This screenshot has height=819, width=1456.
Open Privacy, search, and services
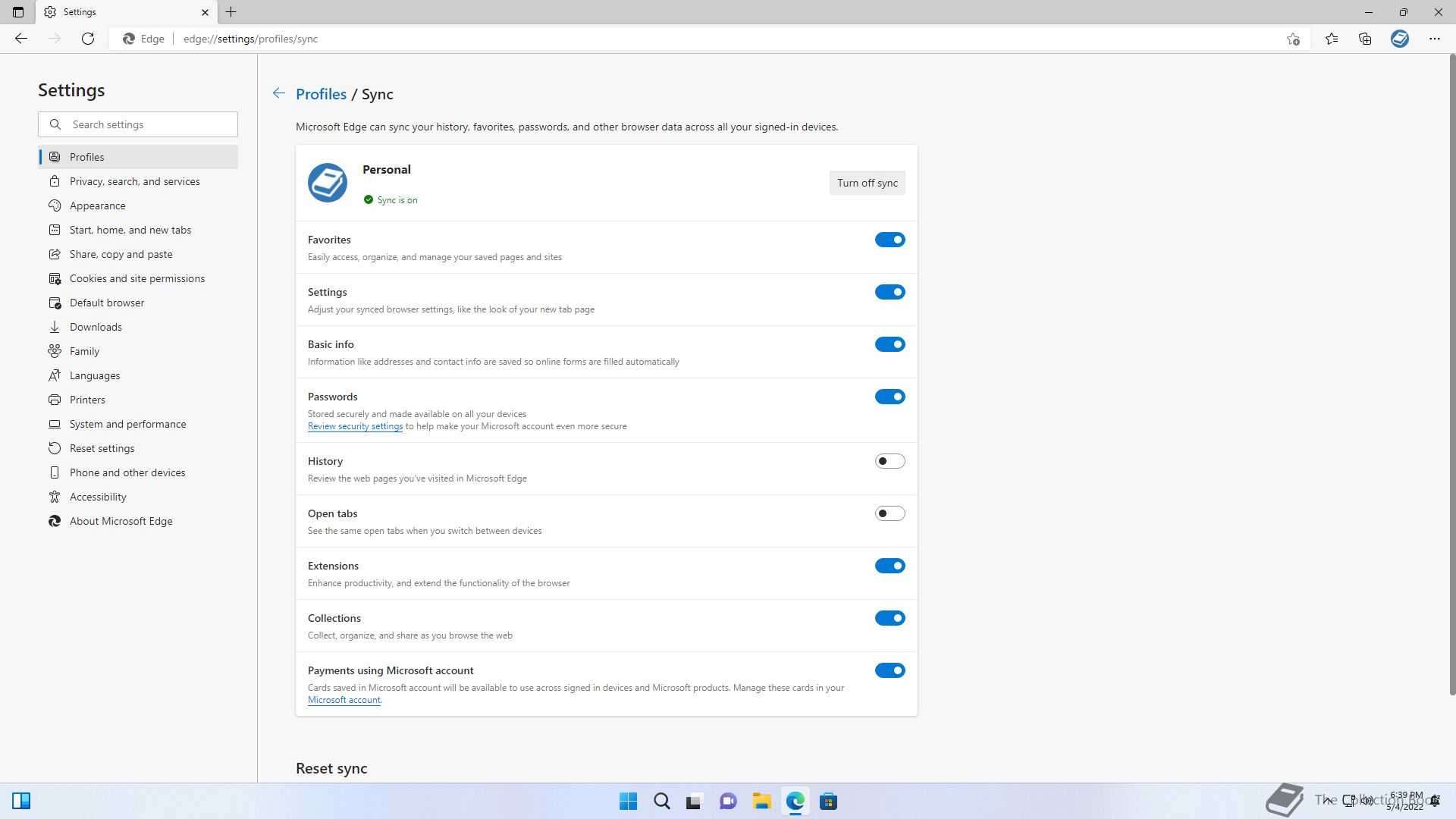138,181
